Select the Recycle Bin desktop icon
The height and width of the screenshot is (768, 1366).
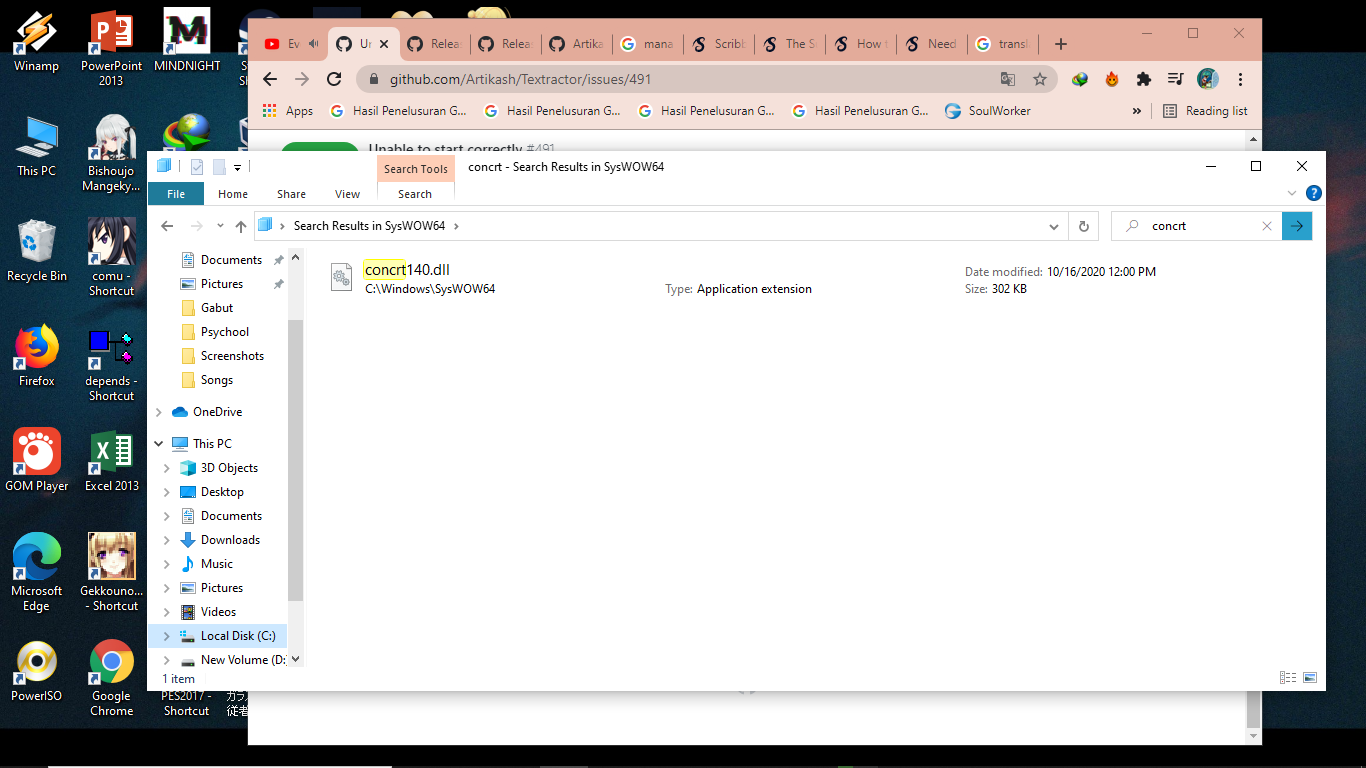pos(37,251)
